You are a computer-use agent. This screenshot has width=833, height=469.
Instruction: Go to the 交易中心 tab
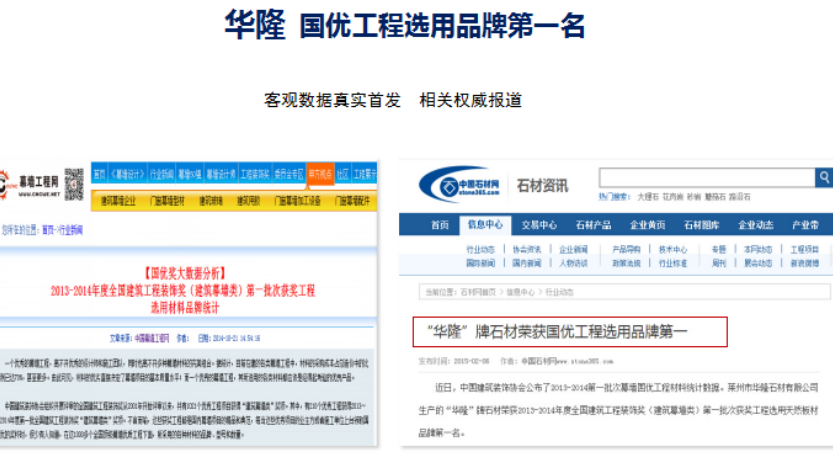(539, 225)
